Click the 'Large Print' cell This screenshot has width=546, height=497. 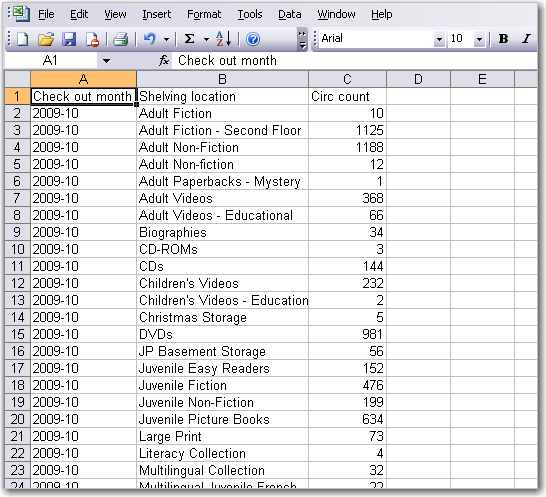[x=222, y=436]
